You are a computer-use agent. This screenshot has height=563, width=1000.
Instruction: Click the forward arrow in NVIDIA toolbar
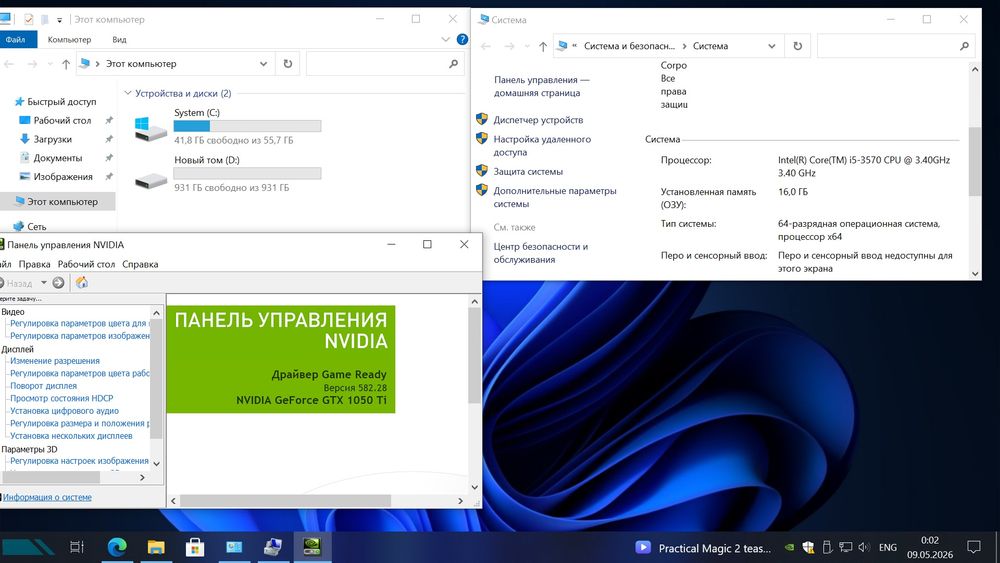(58, 282)
